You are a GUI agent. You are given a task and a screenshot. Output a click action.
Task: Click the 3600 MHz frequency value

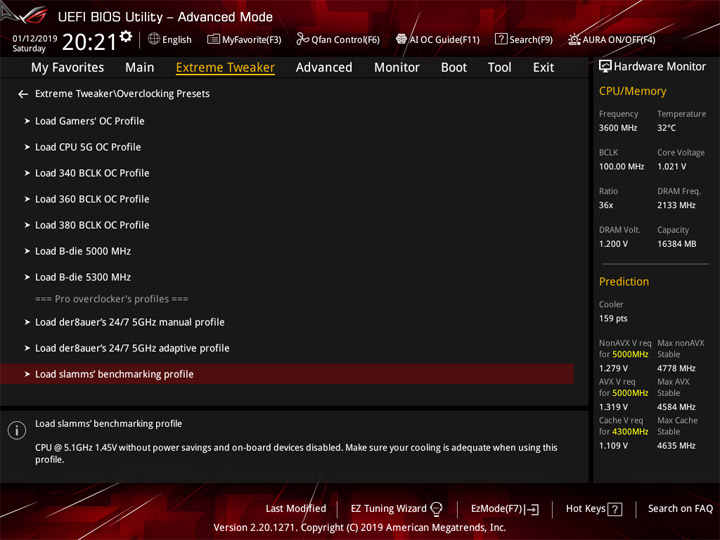point(618,128)
